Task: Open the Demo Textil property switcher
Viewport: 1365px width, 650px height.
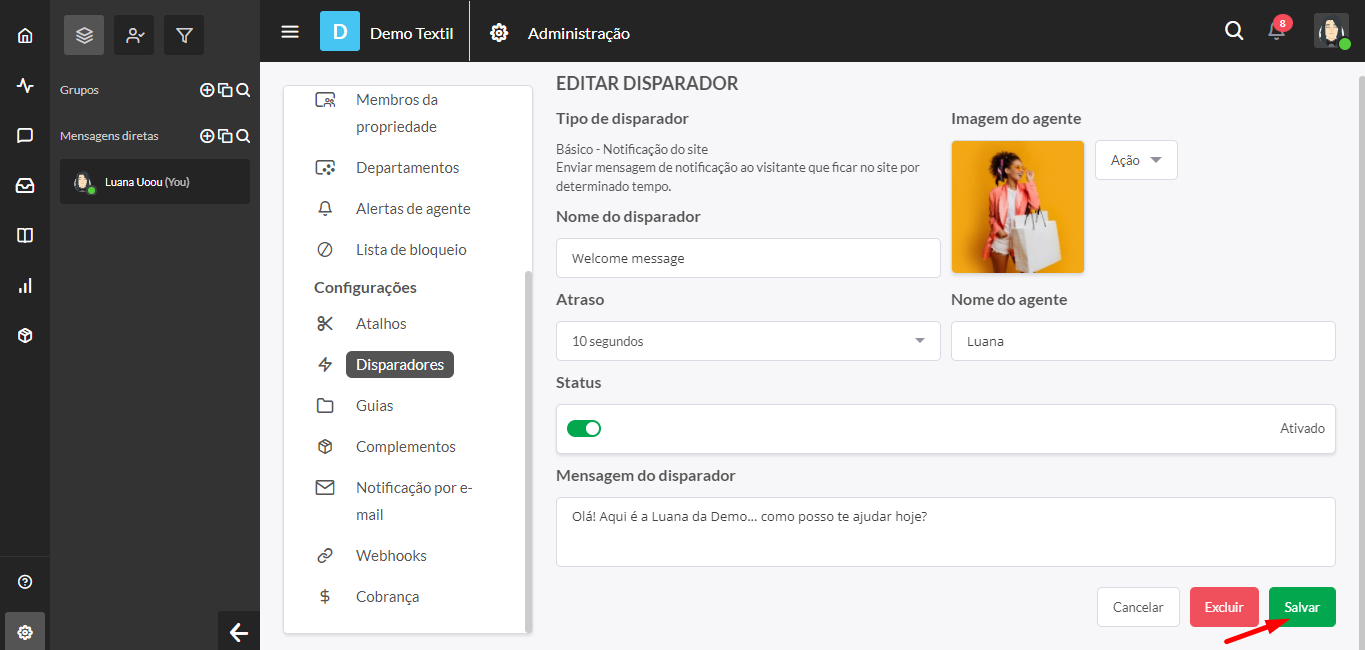Action: pos(387,32)
